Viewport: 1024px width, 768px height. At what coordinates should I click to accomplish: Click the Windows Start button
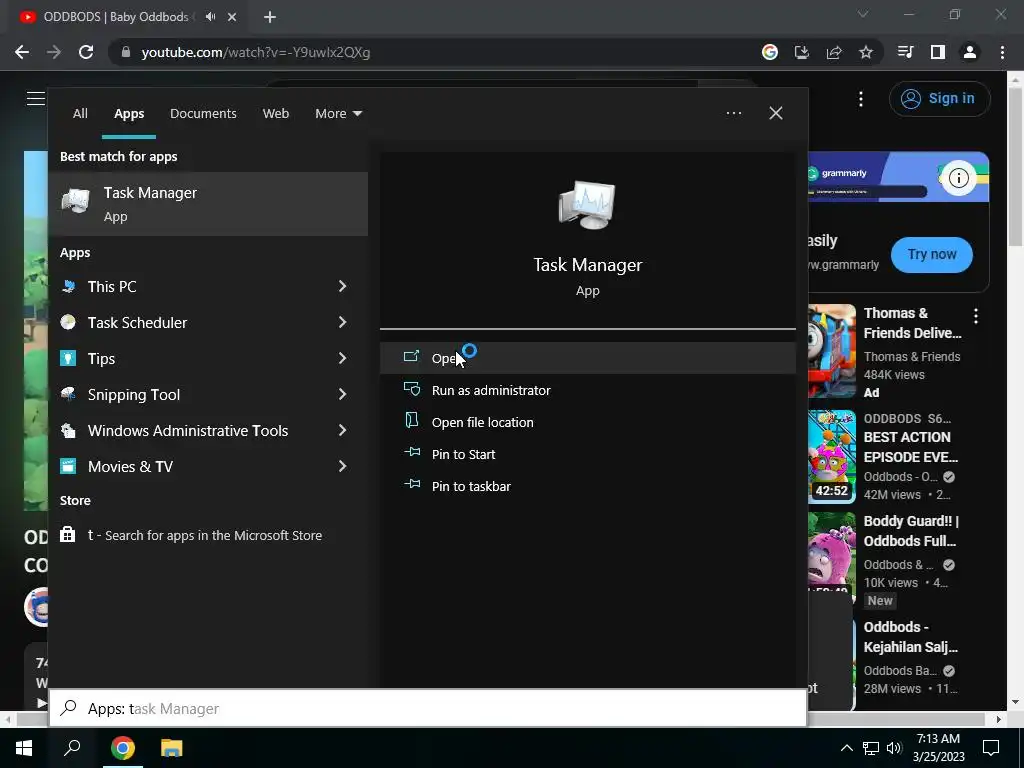coord(24,748)
